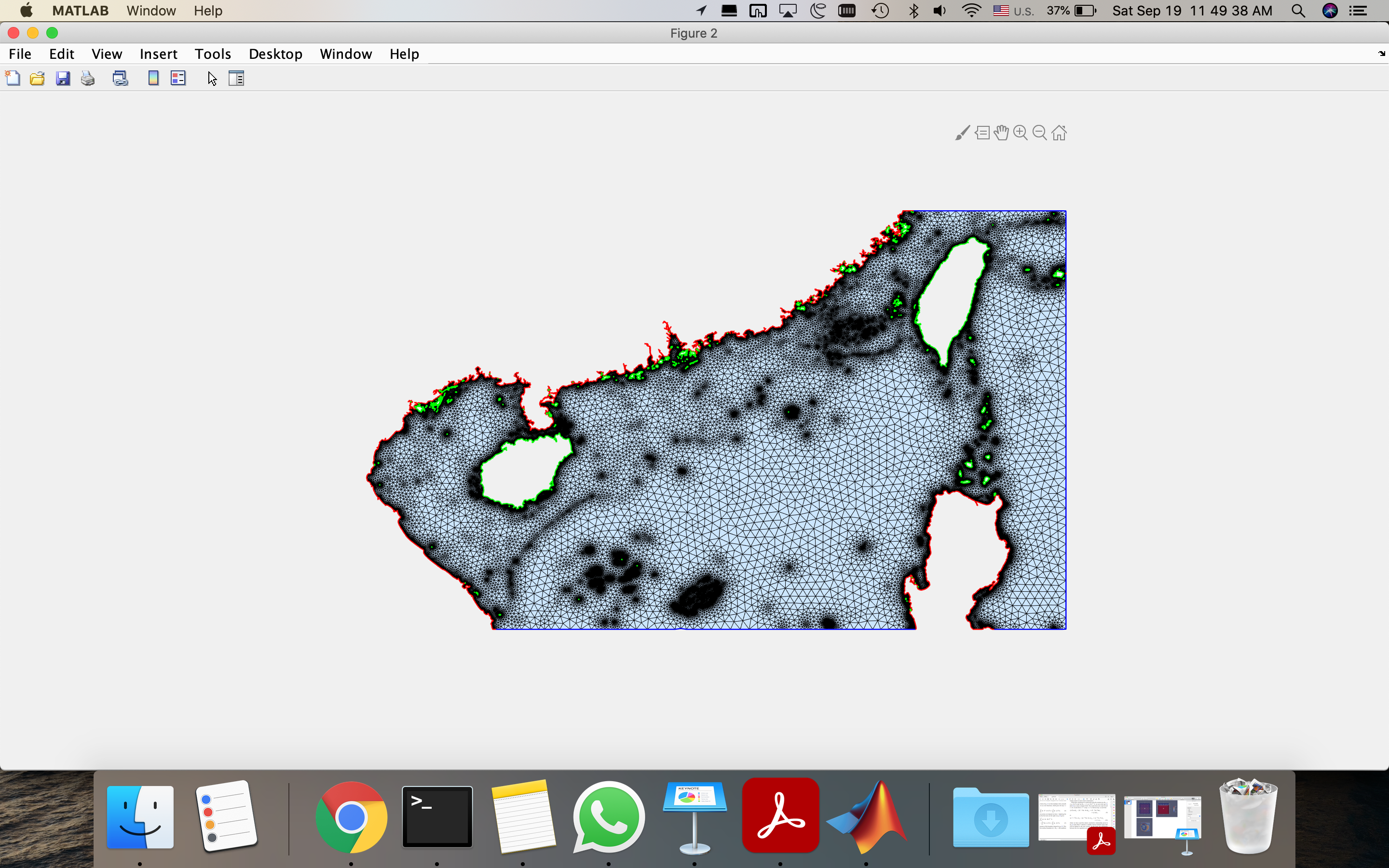1389x868 pixels.
Task: Insert a colorbar from the toolbar
Action: click(153, 78)
